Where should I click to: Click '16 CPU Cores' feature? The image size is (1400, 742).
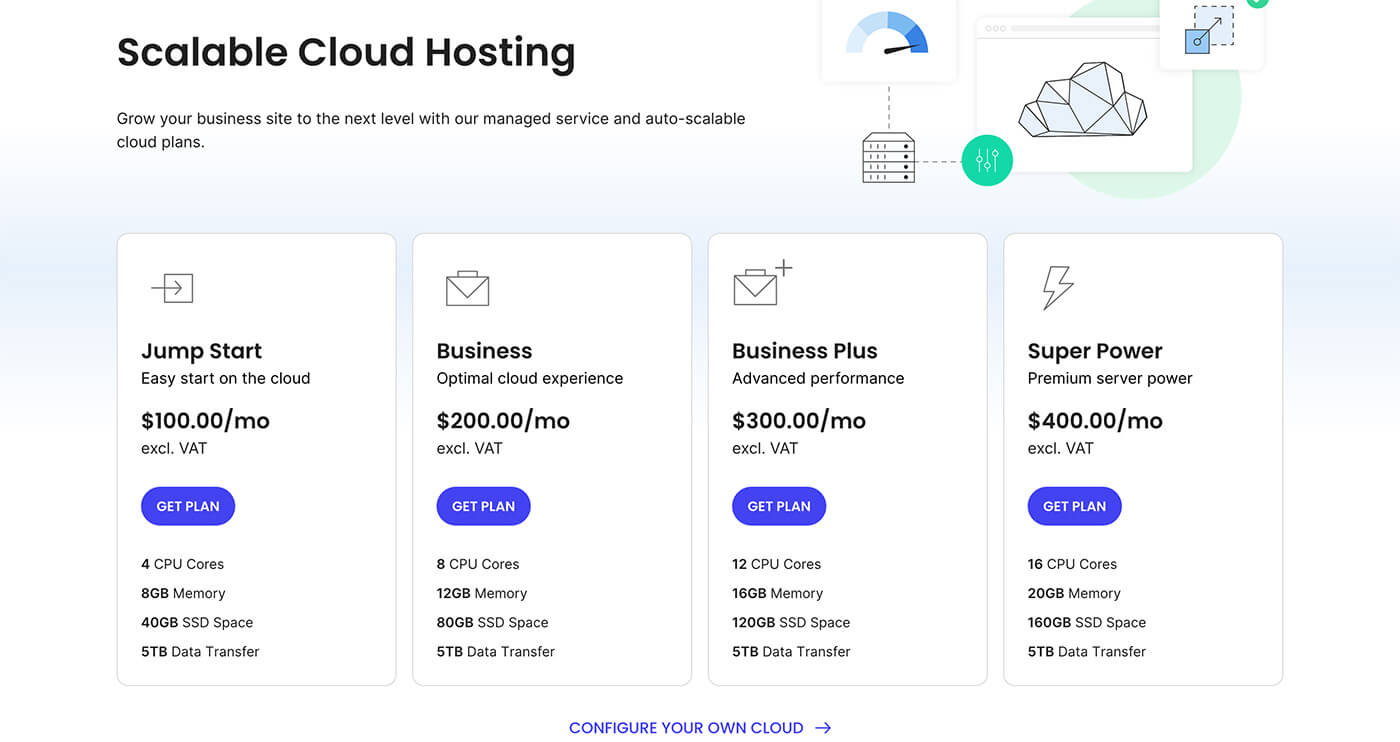pyautogui.click(x=1072, y=564)
